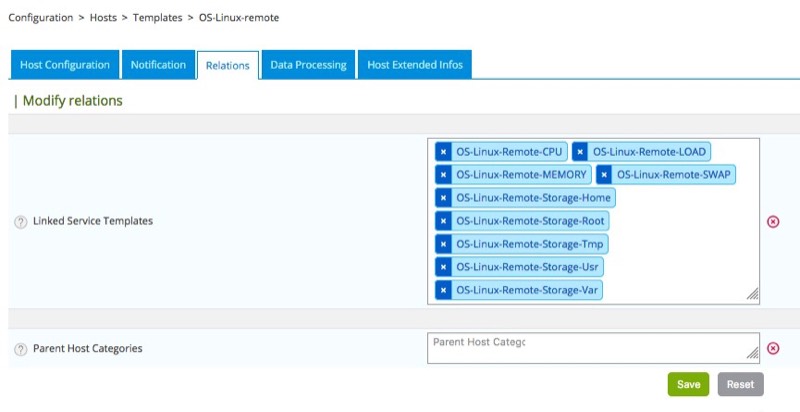Remove OS-Linux-Remote-Storage-Var tag
800x412 pixels.
click(x=443, y=290)
